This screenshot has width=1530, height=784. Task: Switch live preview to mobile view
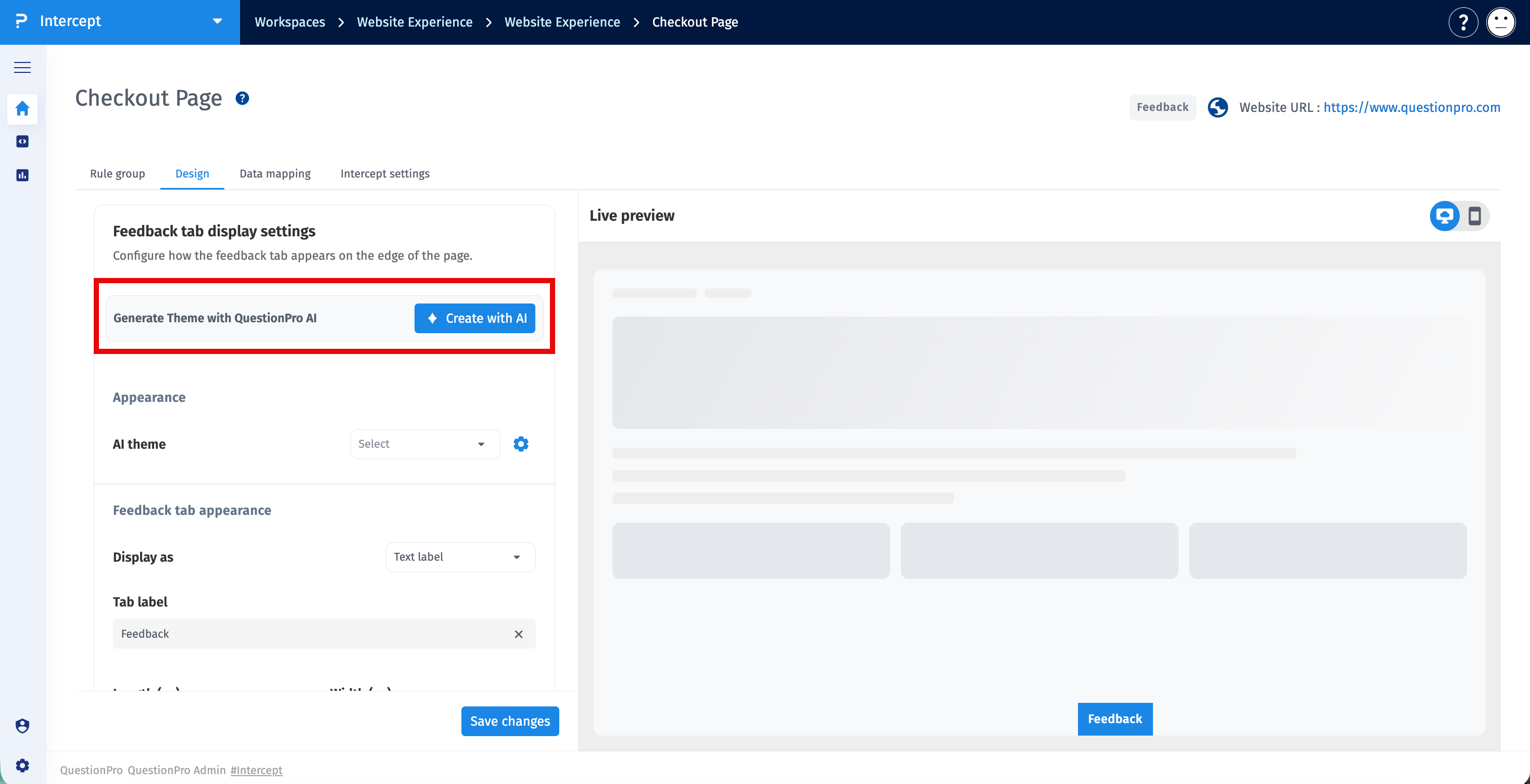click(x=1474, y=216)
